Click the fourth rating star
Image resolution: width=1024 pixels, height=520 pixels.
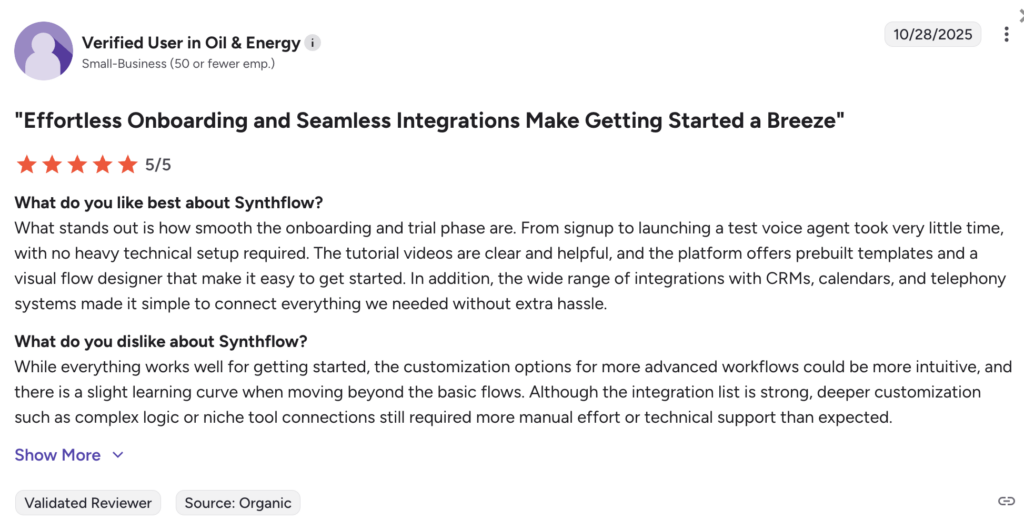click(x=102, y=164)
